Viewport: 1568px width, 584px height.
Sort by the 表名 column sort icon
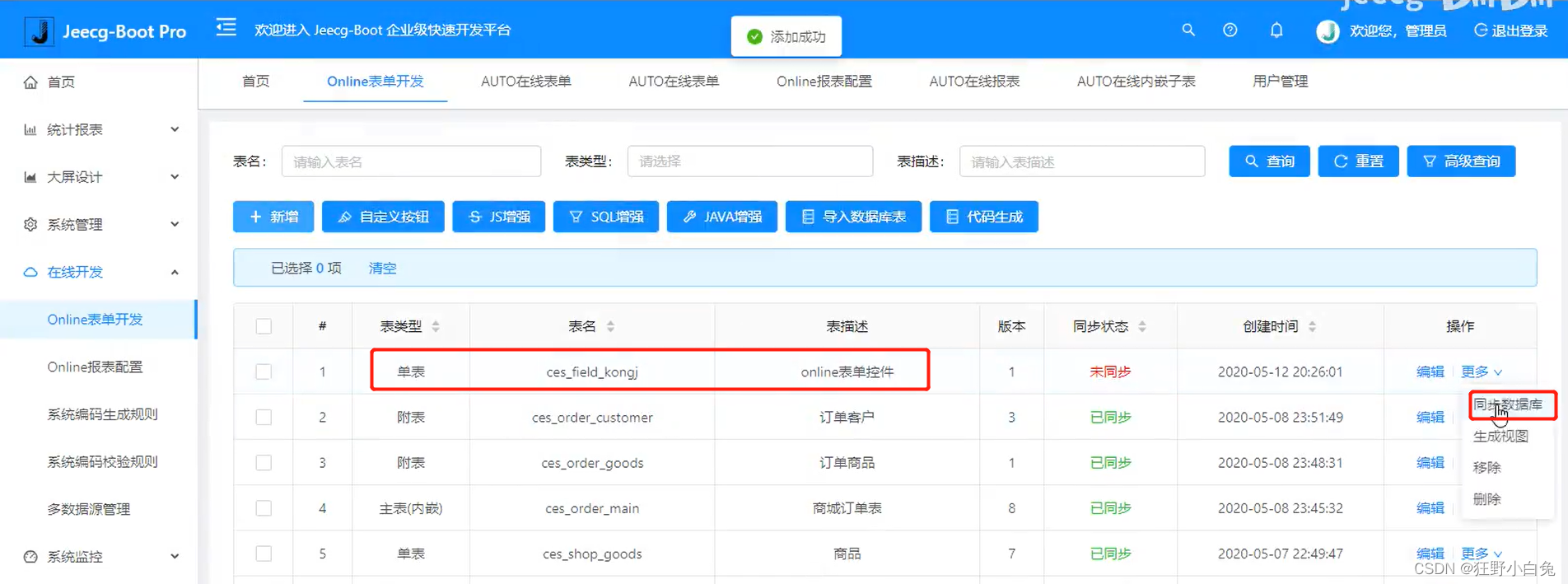[x=610, y=326]
